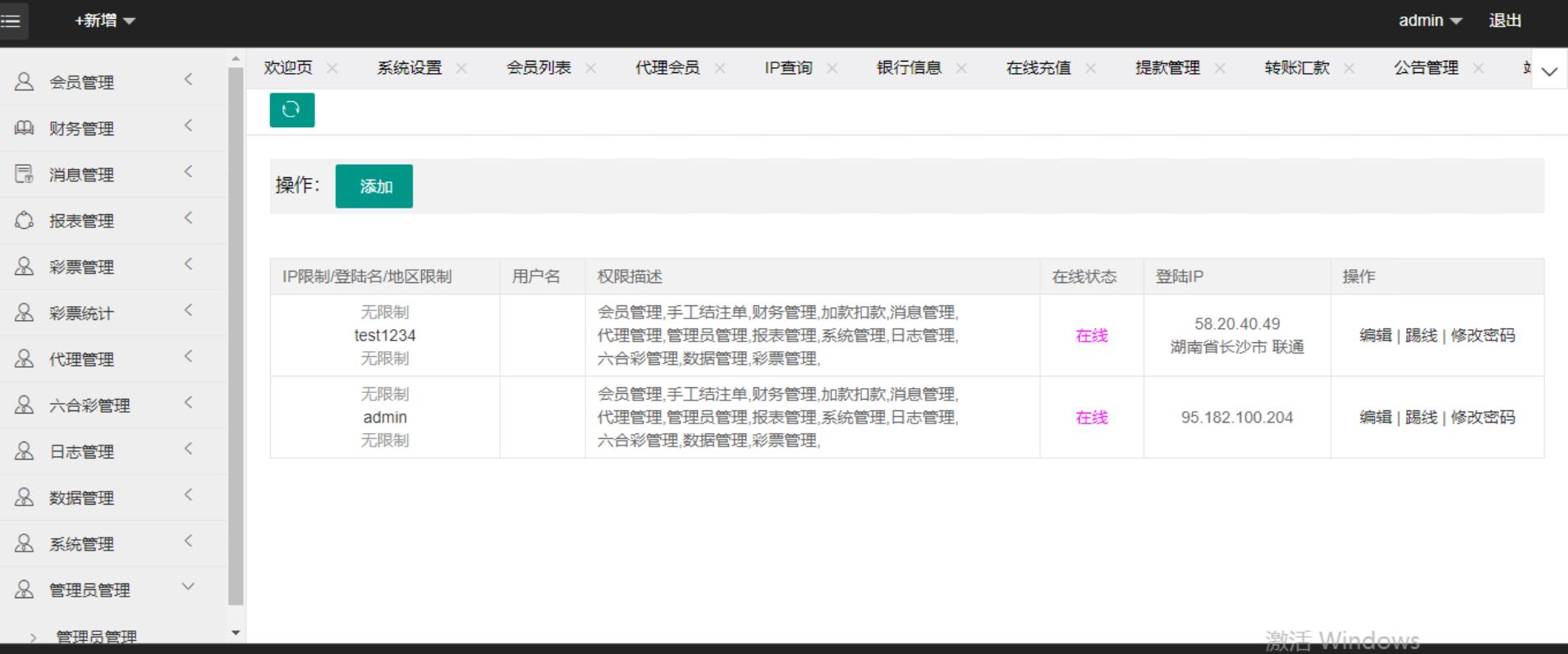Image resolution: width=1568 pixels, height=654 pixels.
Task: Open the +新增 dropdown menu
Action: pos(104,21)
